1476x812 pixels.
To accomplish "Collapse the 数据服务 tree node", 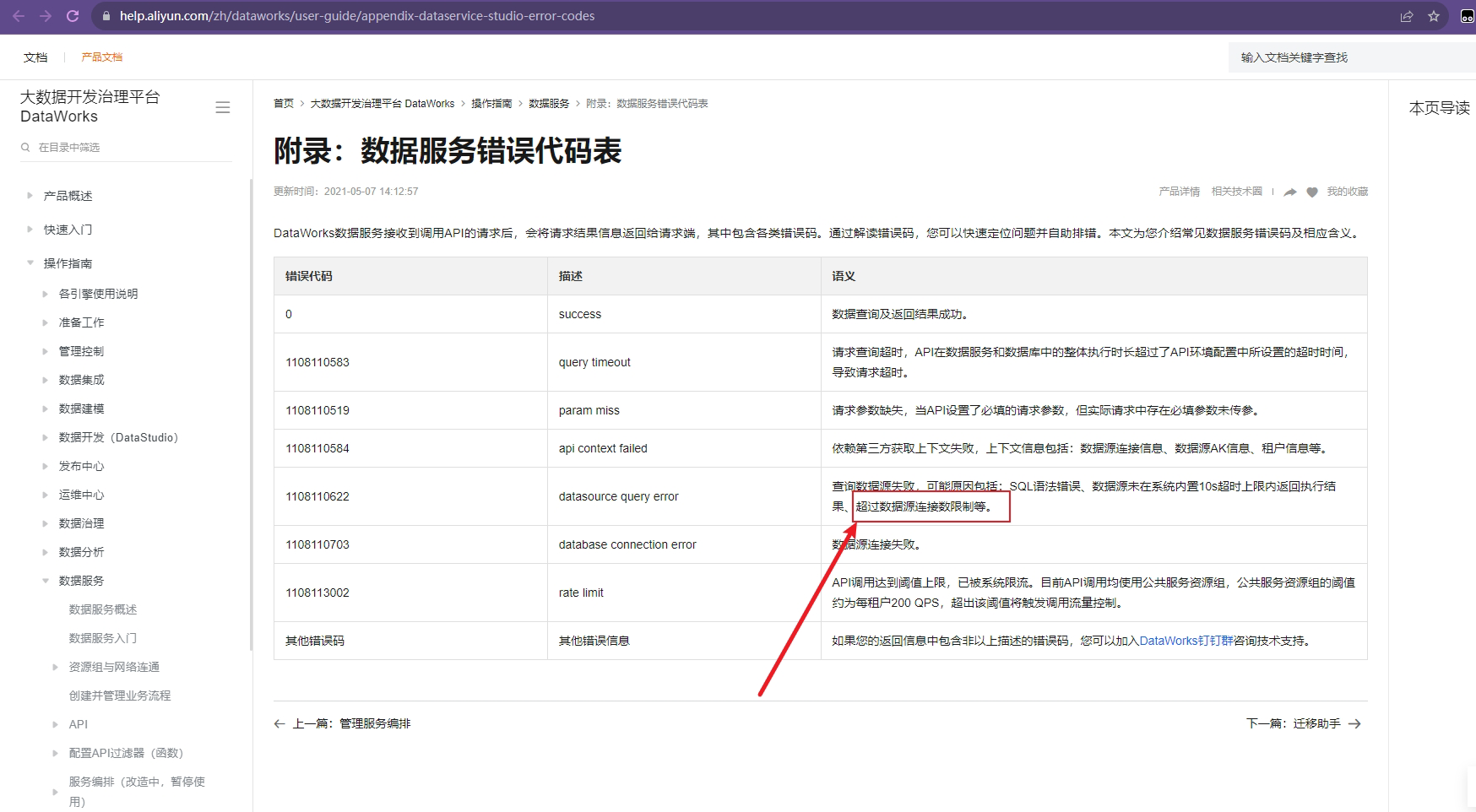I will click(x=46, y=581).
